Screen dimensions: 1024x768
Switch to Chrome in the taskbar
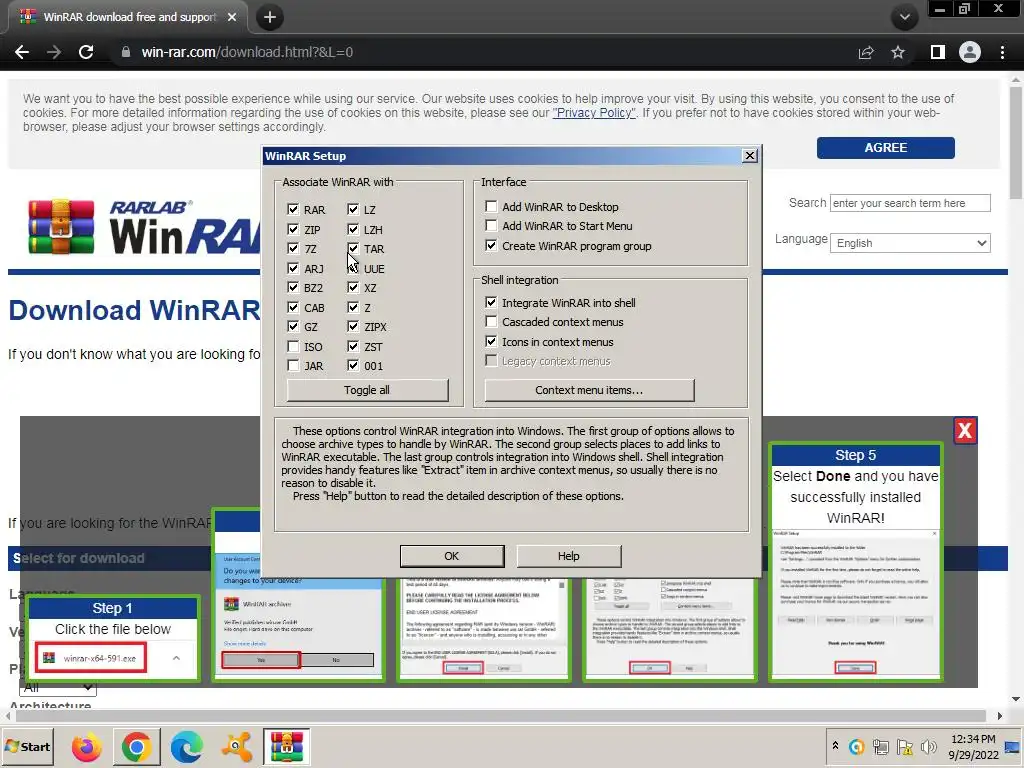(136, 747)
